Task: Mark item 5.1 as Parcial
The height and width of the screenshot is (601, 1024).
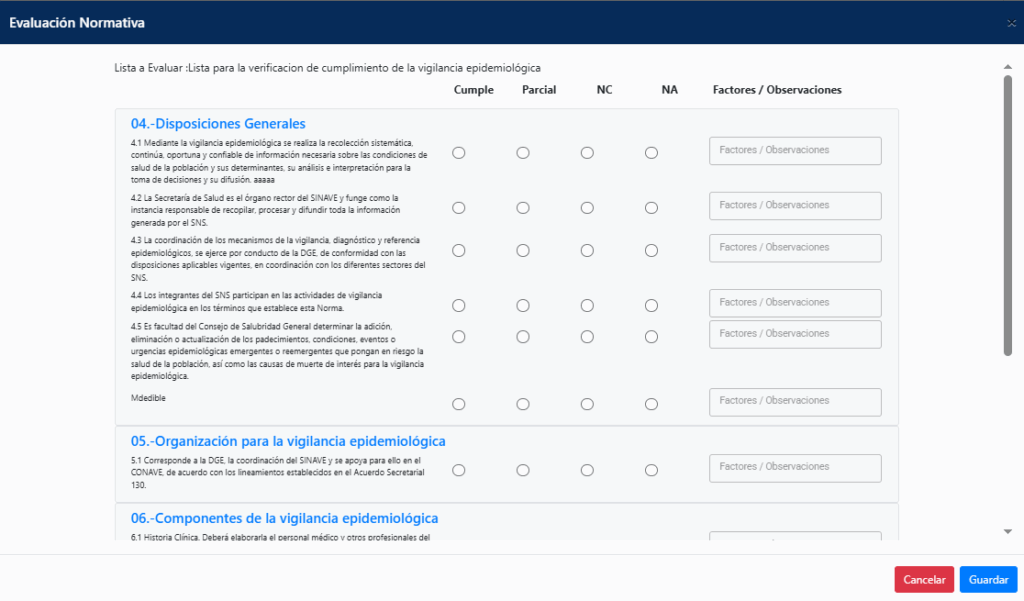Action: [x=523, y=470]
